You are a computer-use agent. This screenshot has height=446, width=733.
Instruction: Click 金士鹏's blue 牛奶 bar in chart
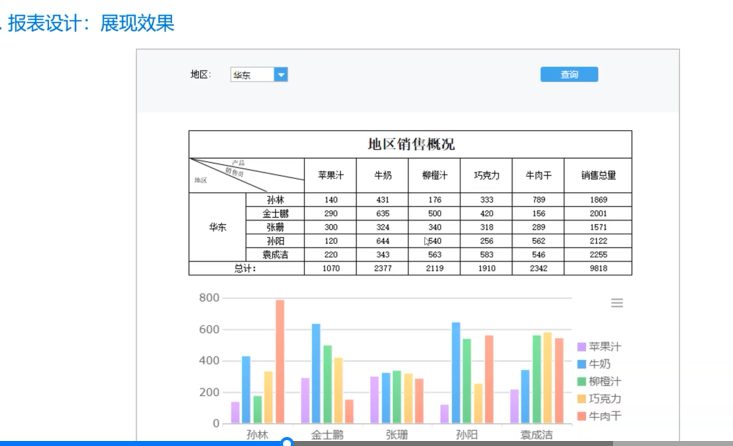[x=316, y=374]
